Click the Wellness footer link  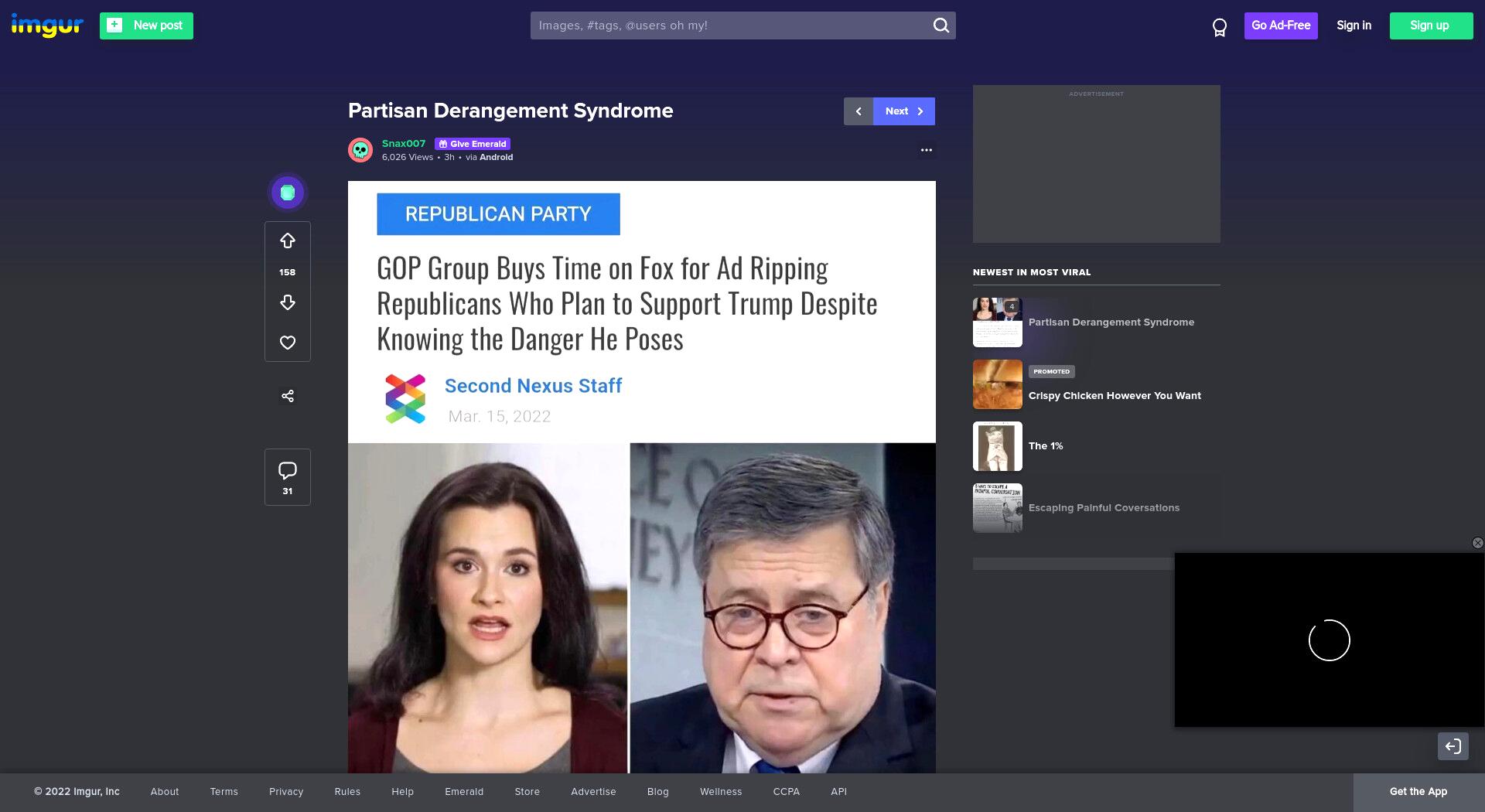721,792
